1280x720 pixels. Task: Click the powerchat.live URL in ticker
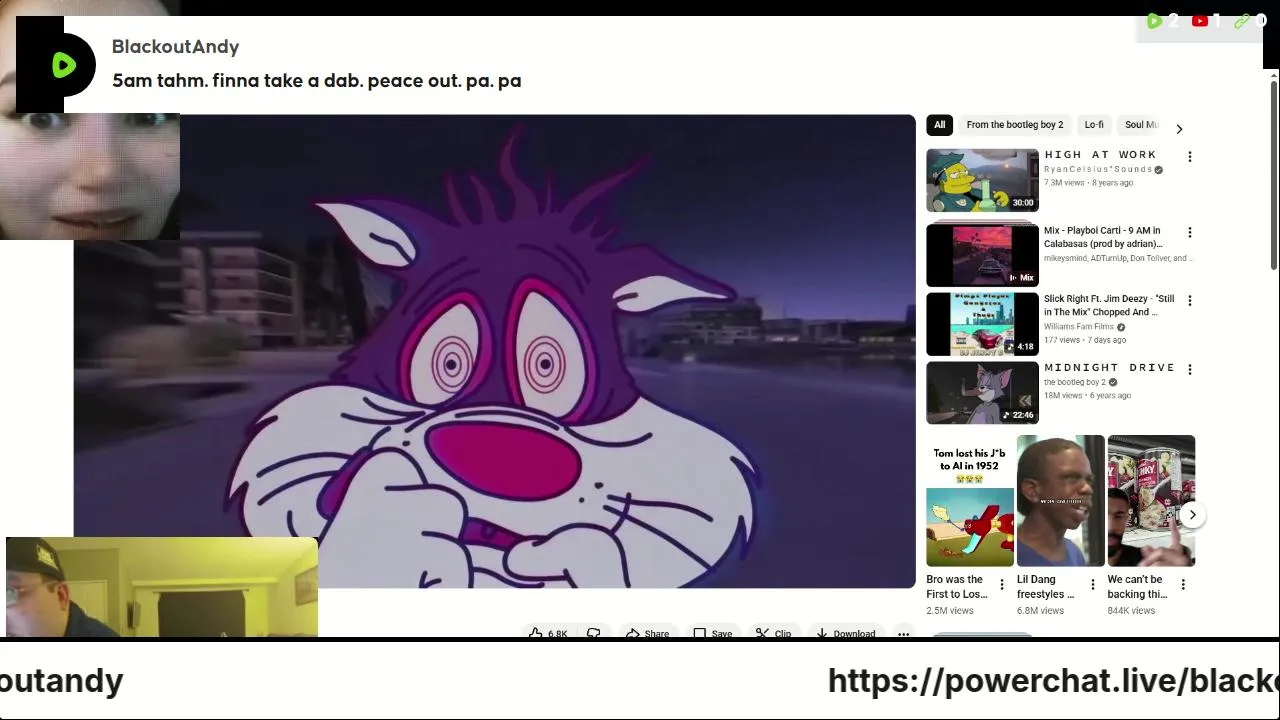1053,681
